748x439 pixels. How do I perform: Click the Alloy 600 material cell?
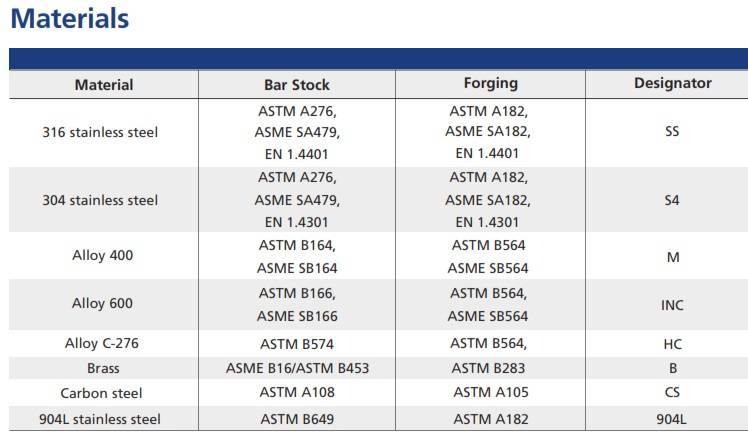pyautogui.click(x=102, y=303)
